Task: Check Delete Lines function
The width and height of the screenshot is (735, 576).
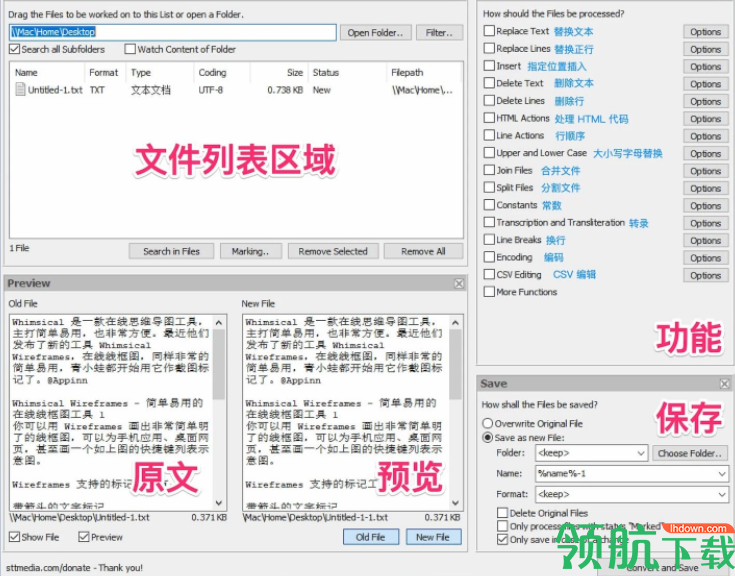Action: click(x=489, y=100)
